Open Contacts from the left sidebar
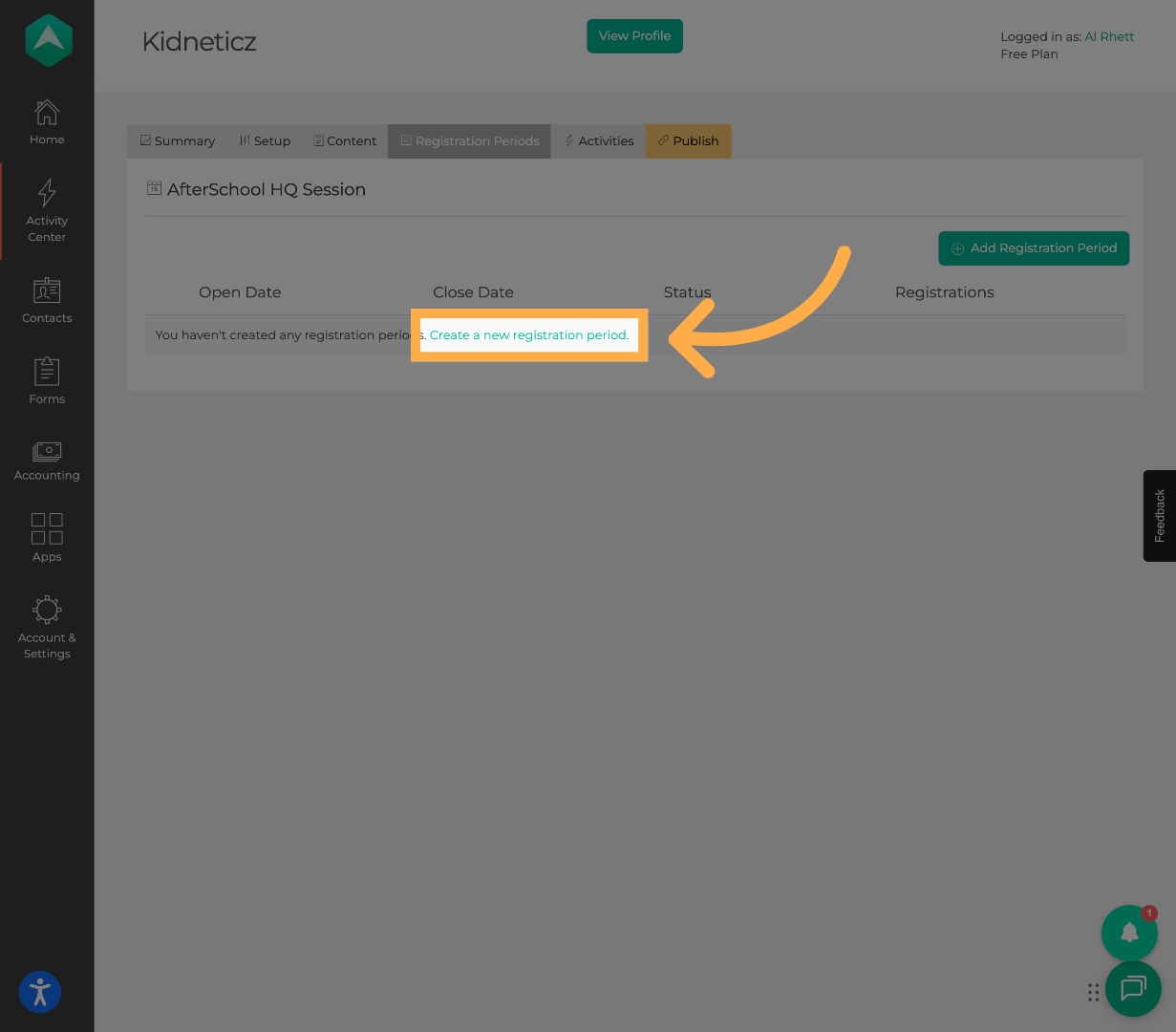The height and width of the screenshot is (1032, 1176). pyautogui.click(x=46, y=301)
